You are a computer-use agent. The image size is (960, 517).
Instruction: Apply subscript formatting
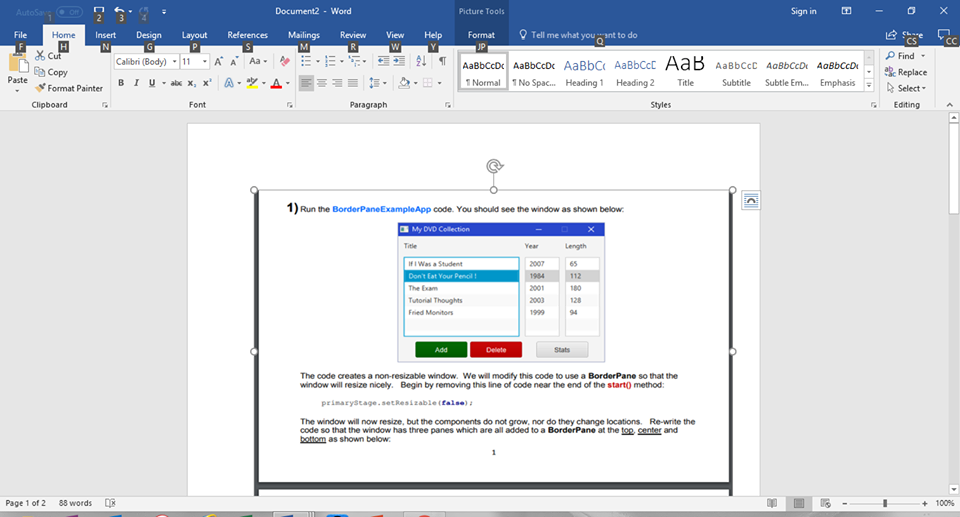click(192, 83)
